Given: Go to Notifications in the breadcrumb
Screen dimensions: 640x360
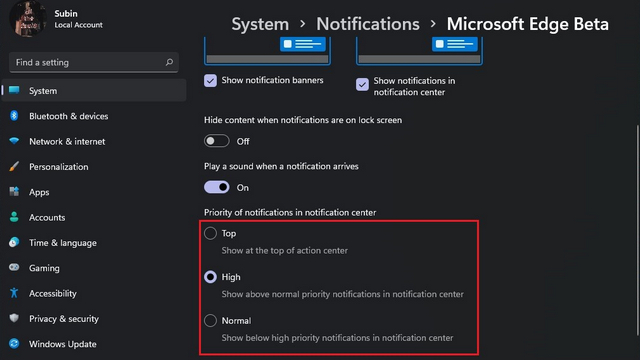Looking at the screenshot, I should click(x=368, y=24).
